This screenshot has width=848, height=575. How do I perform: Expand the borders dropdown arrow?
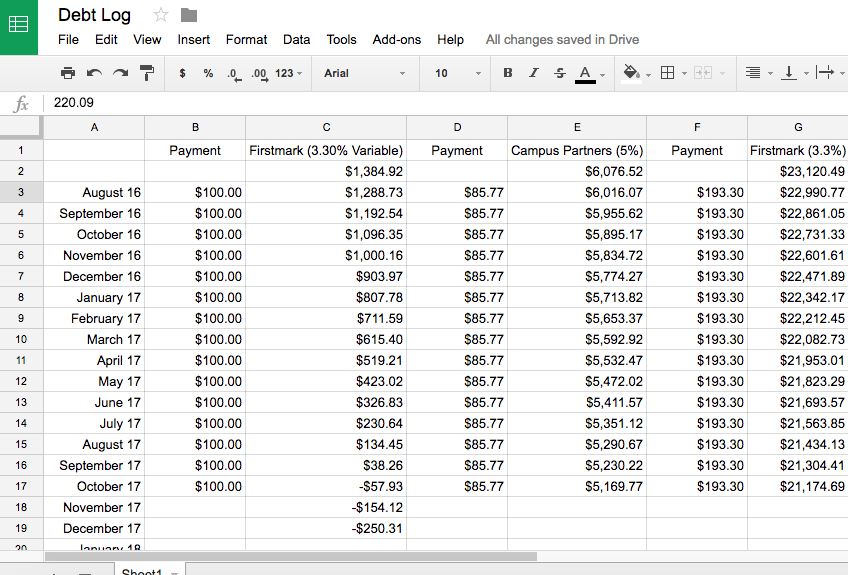(684, 74)
